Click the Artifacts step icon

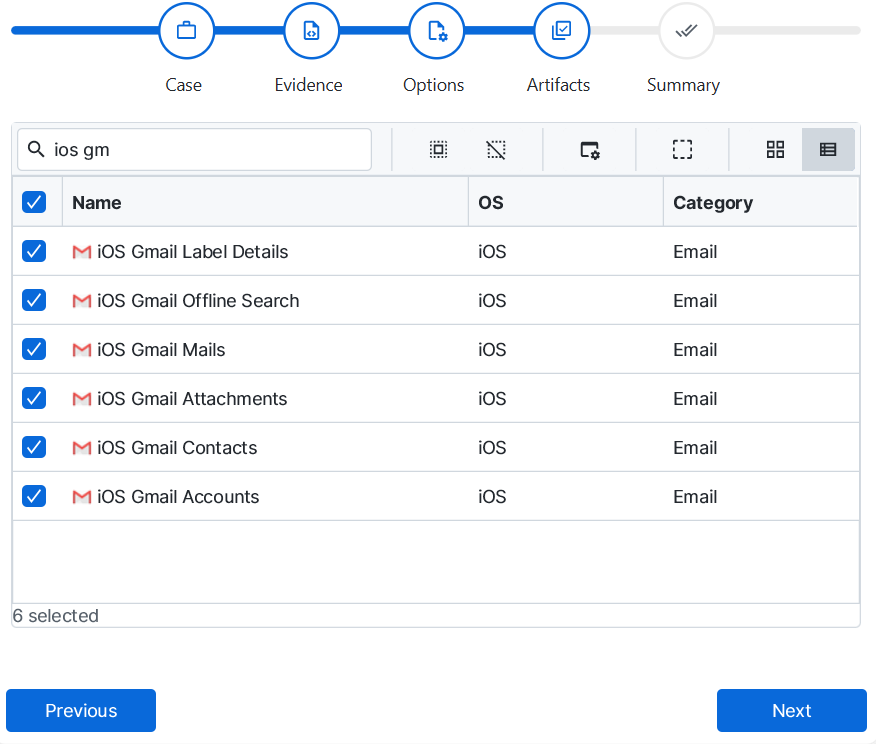tap(561, 31)
